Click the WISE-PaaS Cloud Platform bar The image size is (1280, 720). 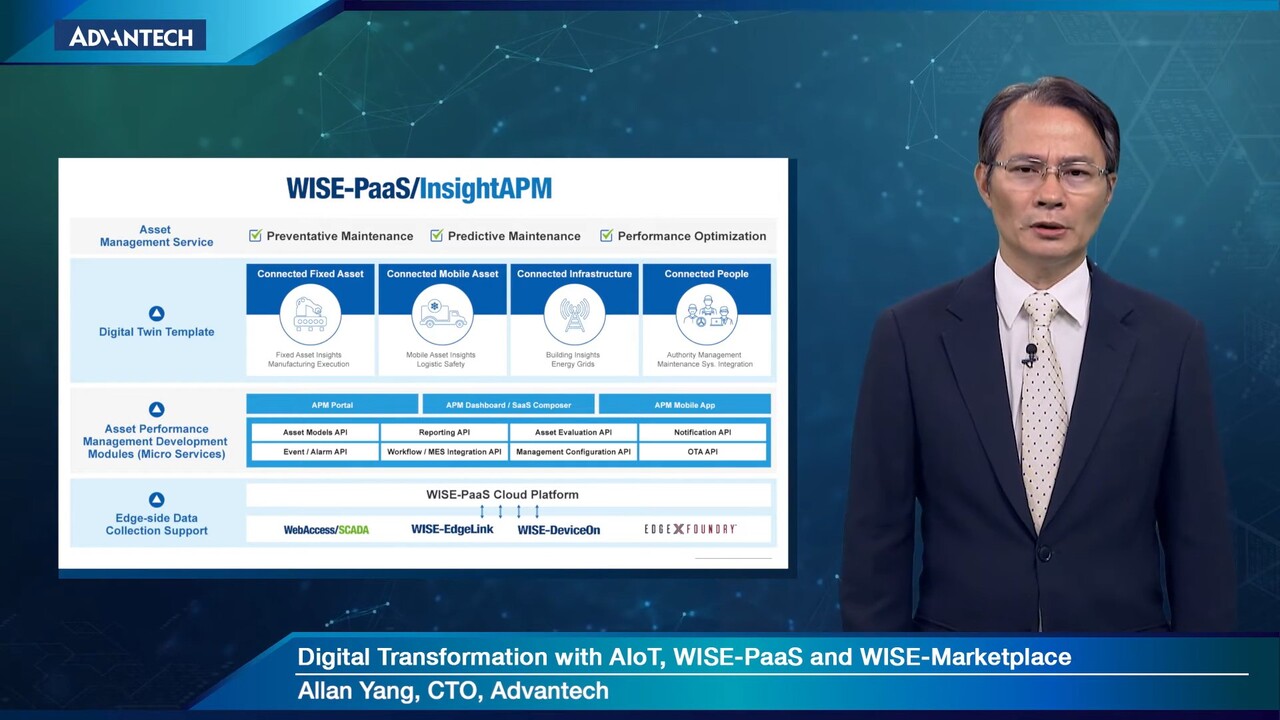[x=508, y=495]
